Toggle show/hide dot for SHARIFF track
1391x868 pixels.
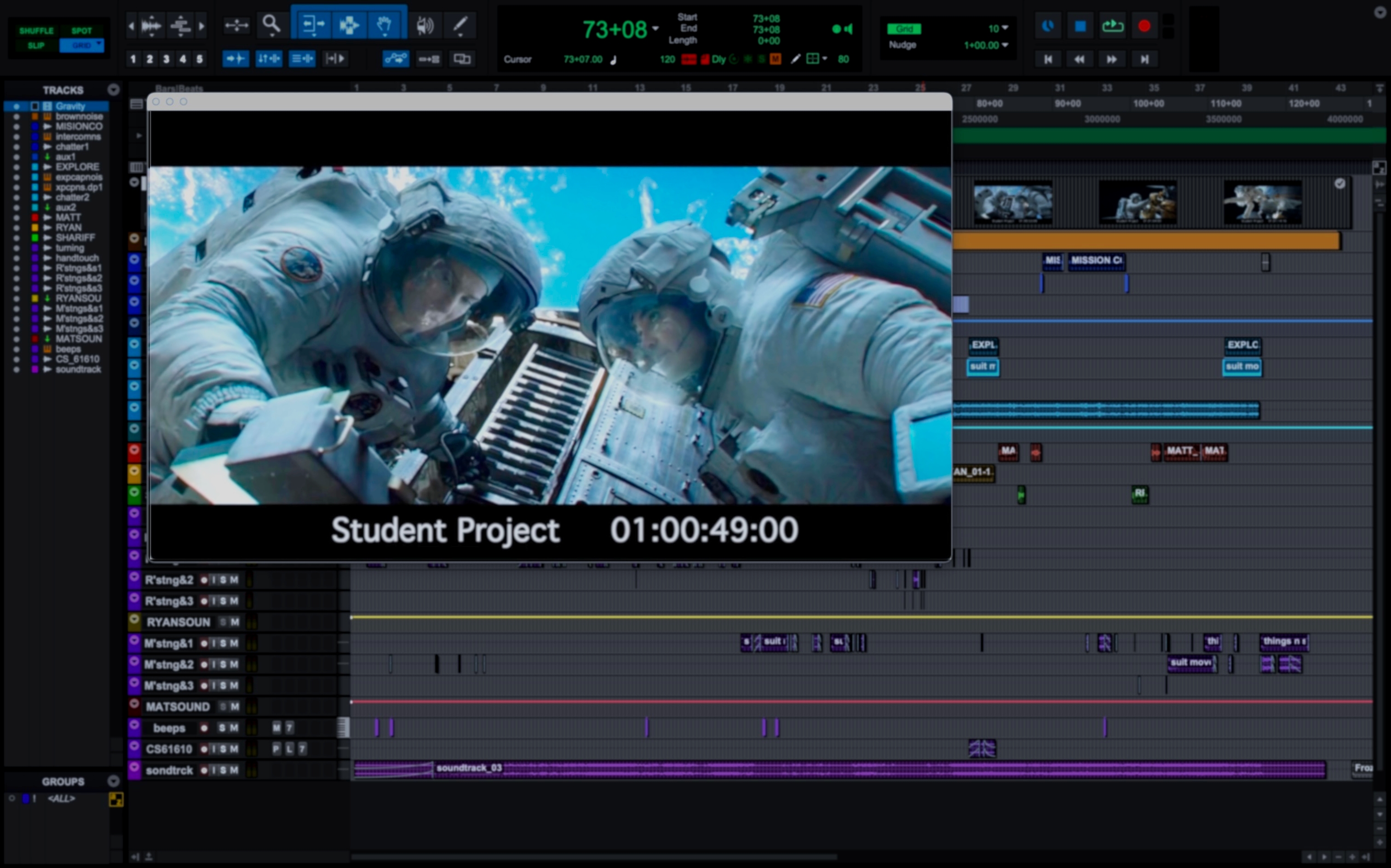pos(17,238)
